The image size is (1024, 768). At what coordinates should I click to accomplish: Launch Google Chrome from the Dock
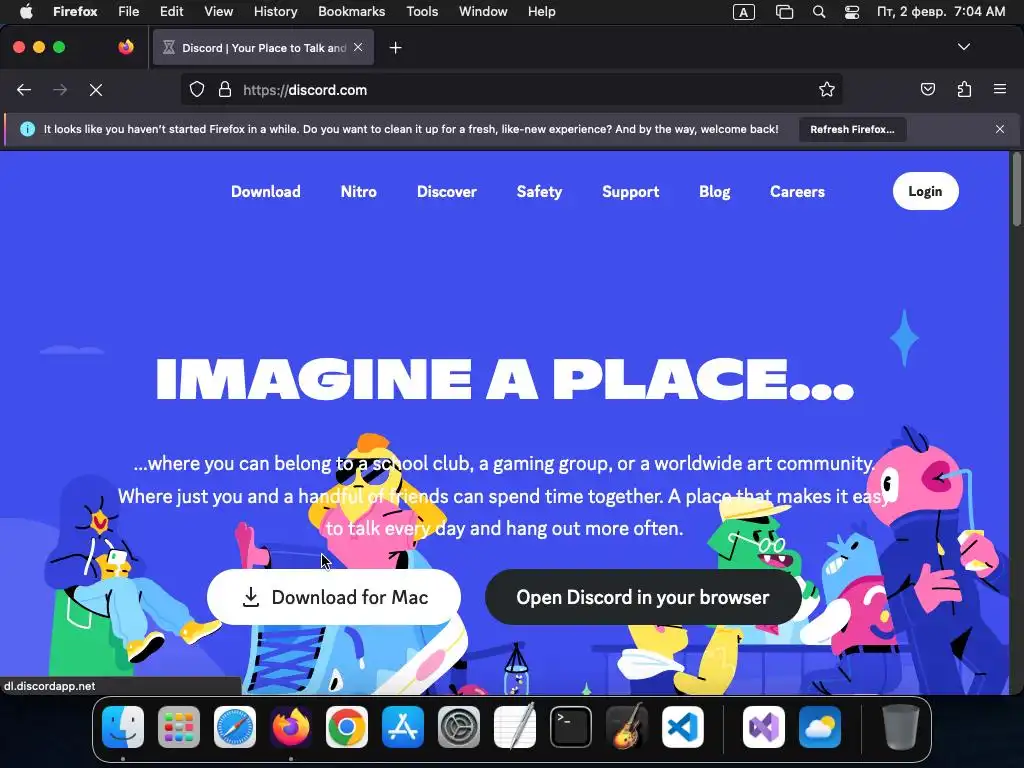pos(347,727)
